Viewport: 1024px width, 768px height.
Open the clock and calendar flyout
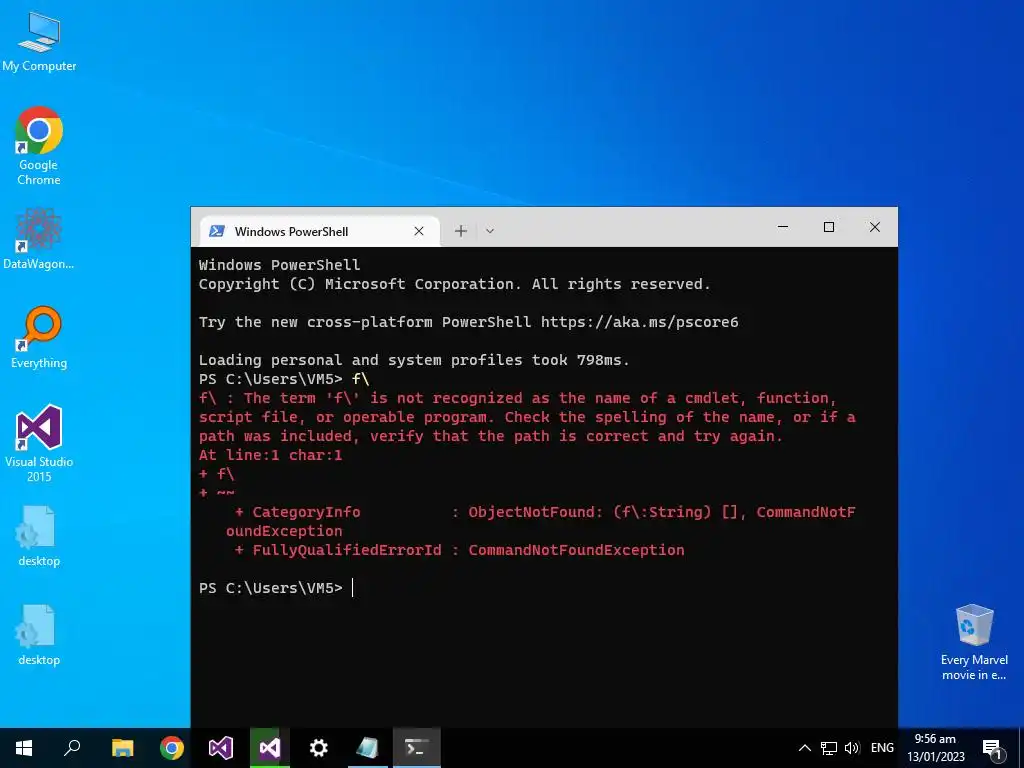935,748
